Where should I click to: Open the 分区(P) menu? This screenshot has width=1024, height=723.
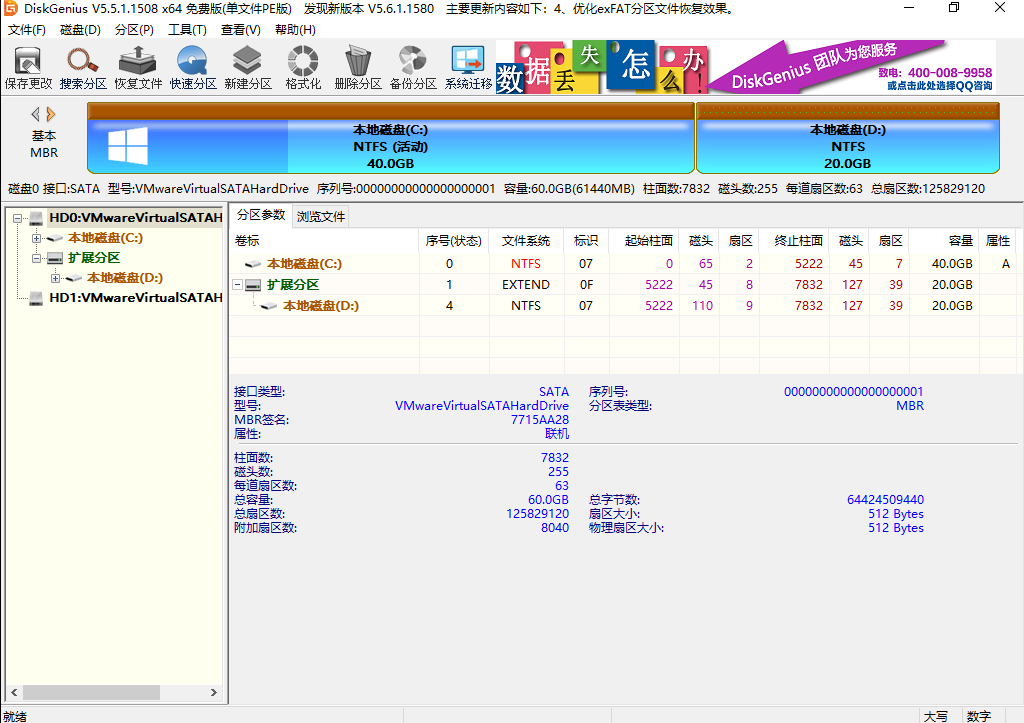pyautogui.click(x=134, y=30)
